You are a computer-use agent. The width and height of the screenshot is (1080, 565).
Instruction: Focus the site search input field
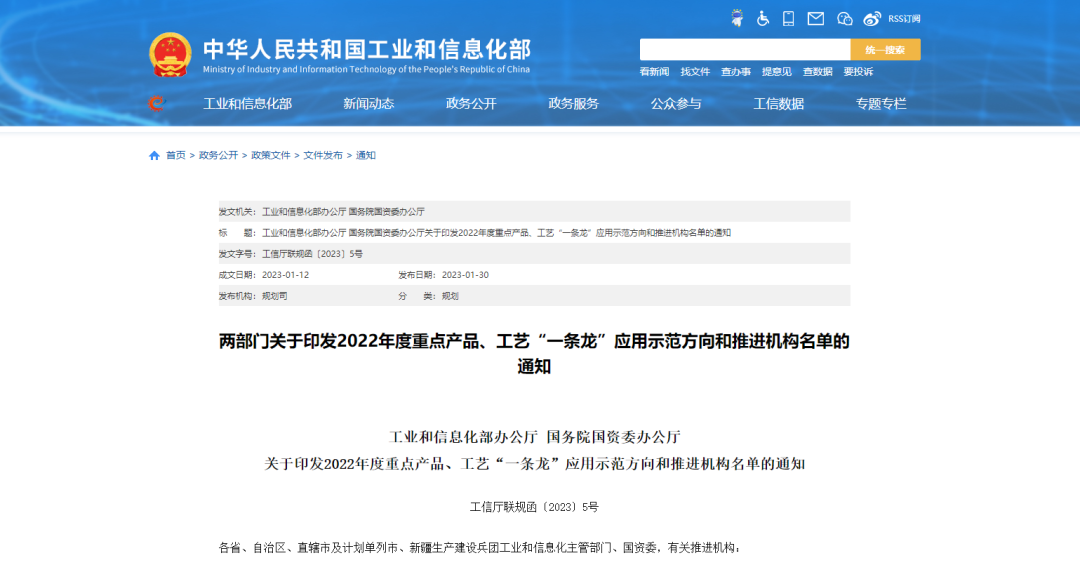(744, 50)
